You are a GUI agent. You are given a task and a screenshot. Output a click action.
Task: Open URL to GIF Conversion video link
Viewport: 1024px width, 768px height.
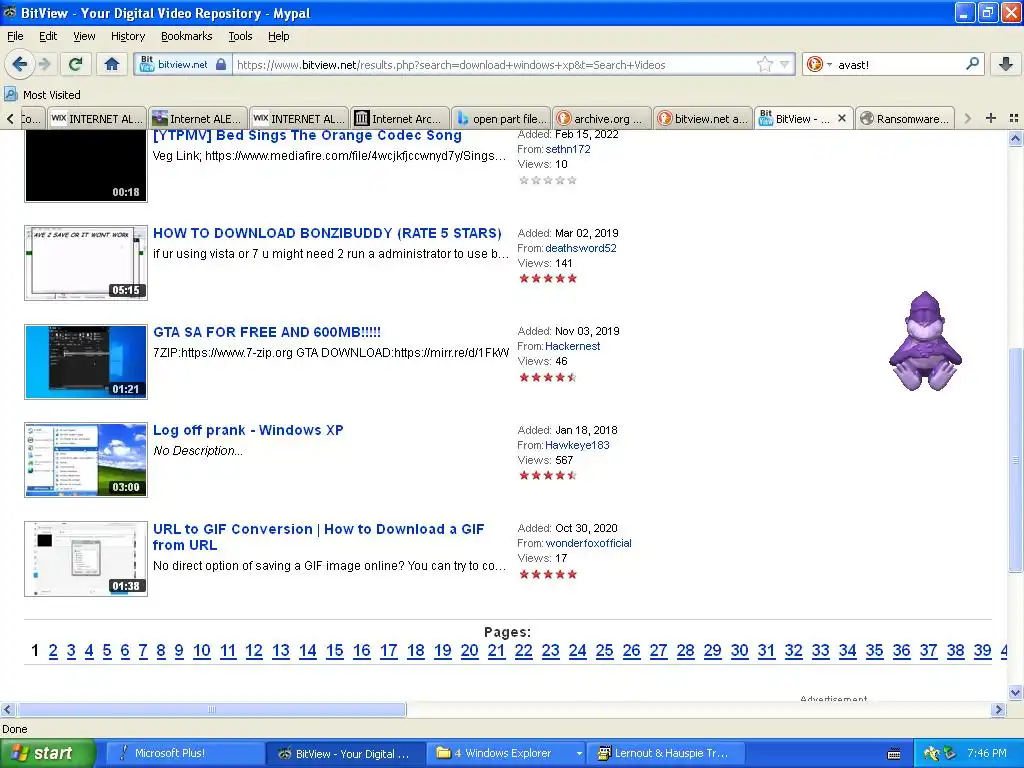pos(319,537)
